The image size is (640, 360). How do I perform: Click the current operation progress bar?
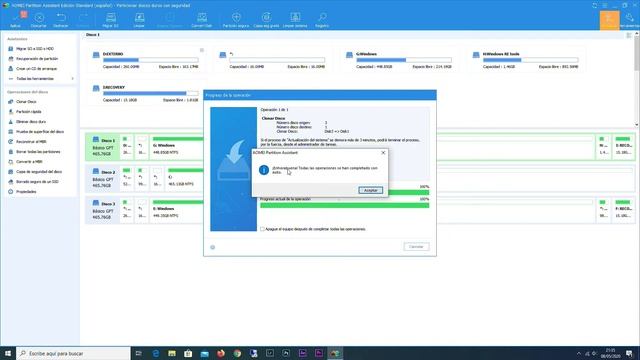pos(344,205)
